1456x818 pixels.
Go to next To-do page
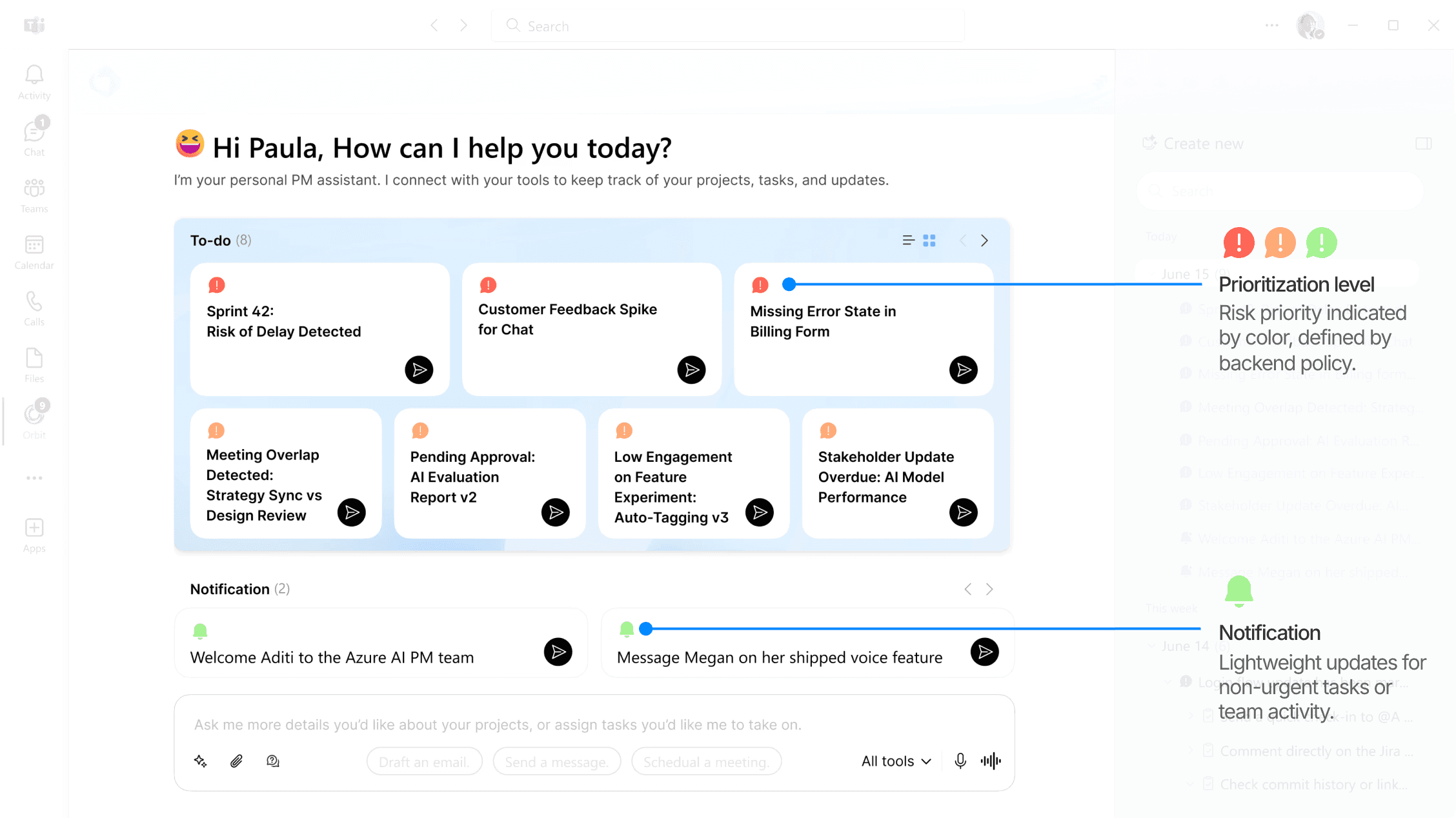(x=984, y=241)
